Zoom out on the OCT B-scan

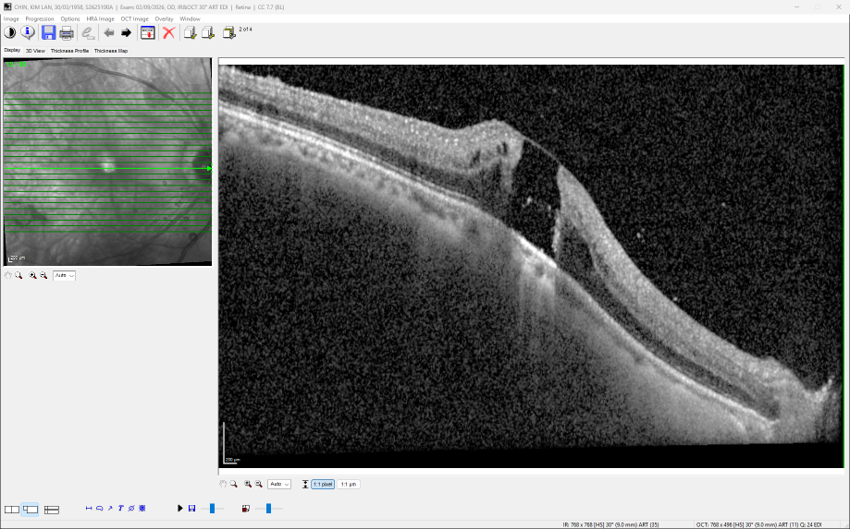[x=259, y=484]
